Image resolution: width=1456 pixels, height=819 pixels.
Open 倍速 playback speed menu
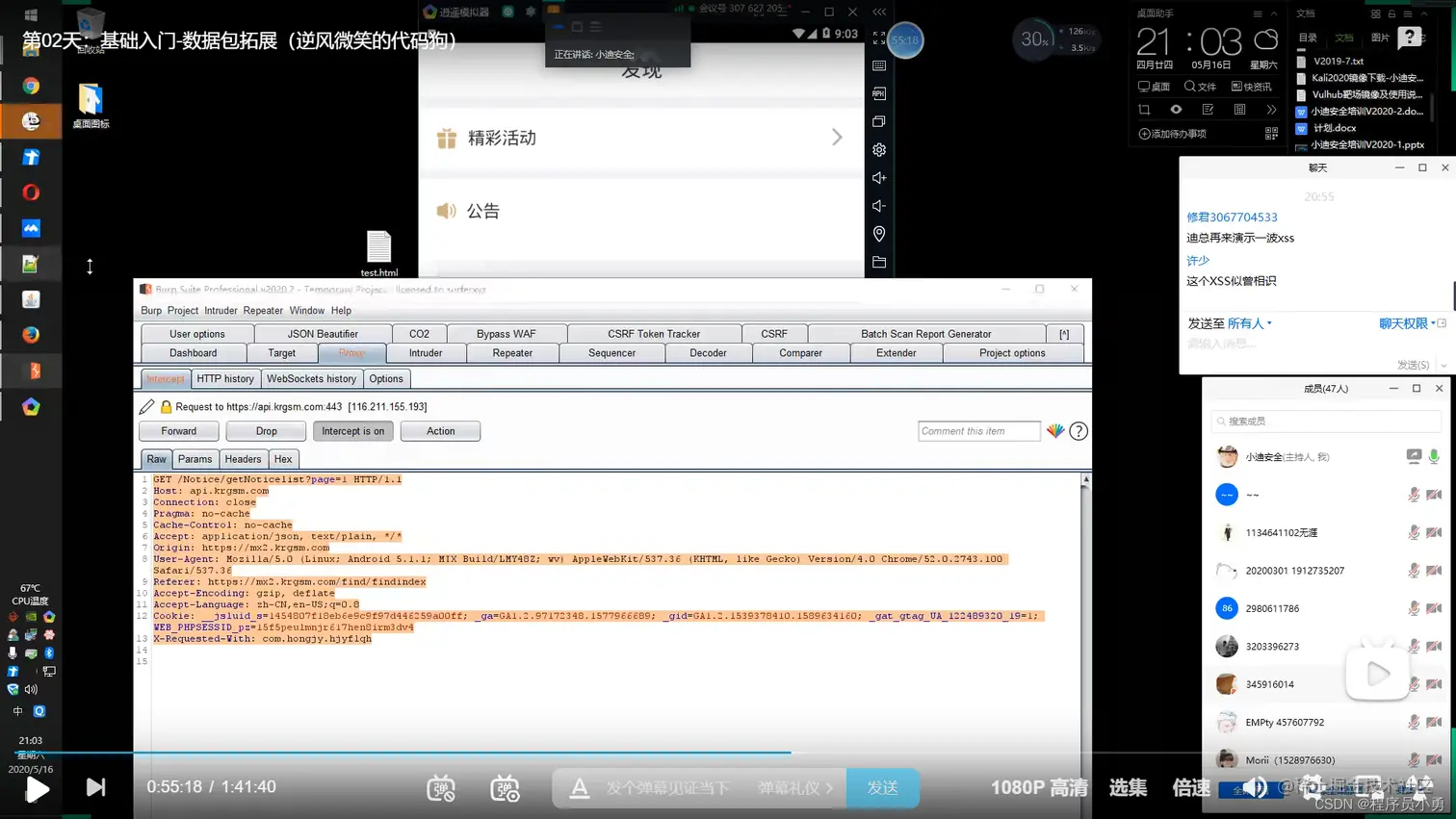pyautogui.click(x=1191, y=787)
